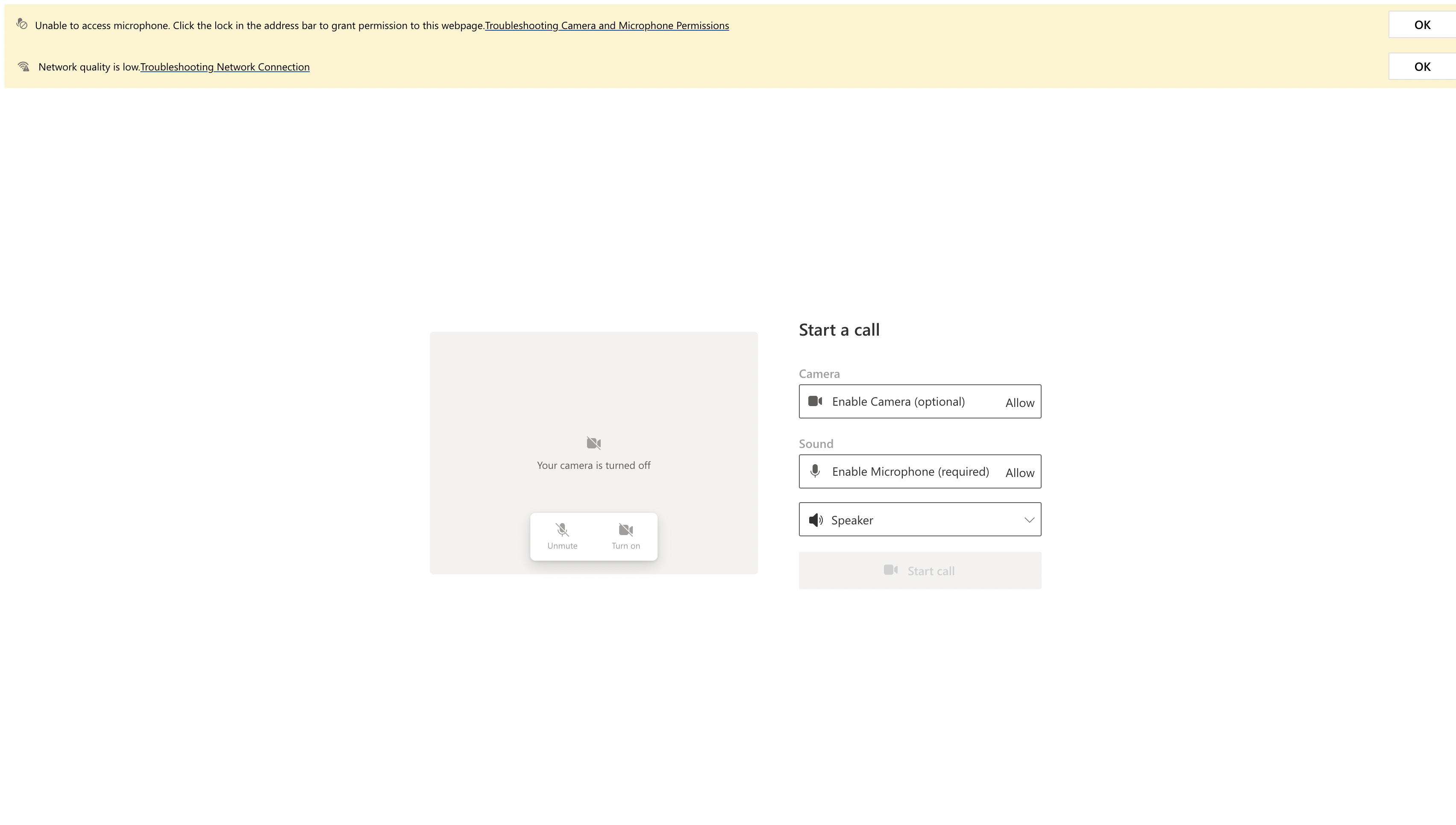This screenshot has width=1456, height=825.
Task: Toggle Turn on camera control
Action: tap(626, 537)
